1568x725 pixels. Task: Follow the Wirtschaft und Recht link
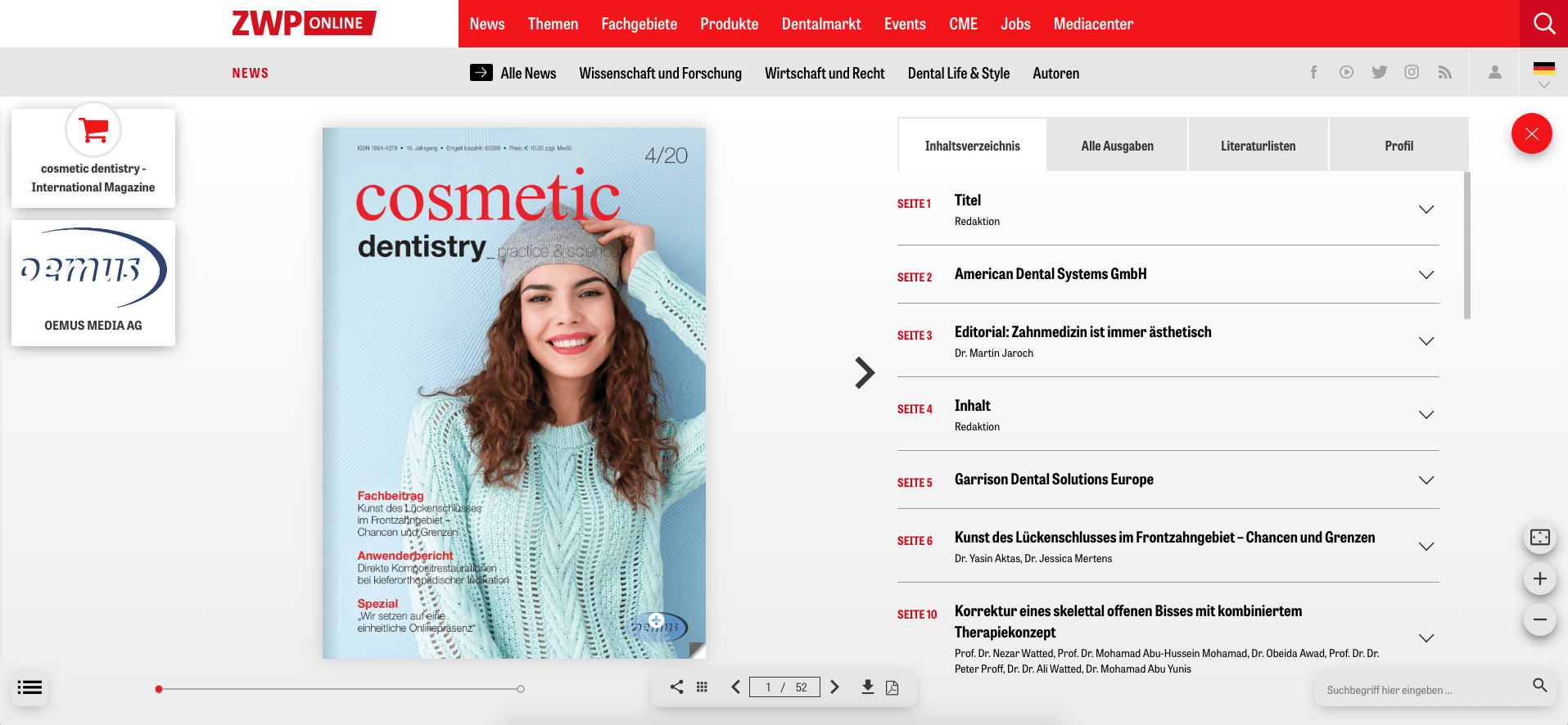(x=825, y=73)
